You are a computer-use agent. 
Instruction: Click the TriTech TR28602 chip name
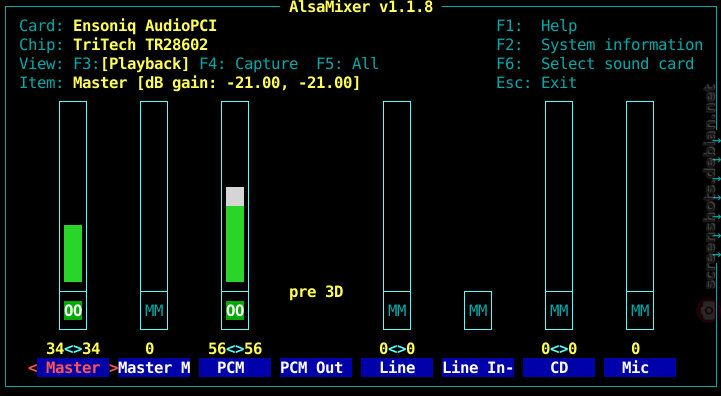coord(141,45)
